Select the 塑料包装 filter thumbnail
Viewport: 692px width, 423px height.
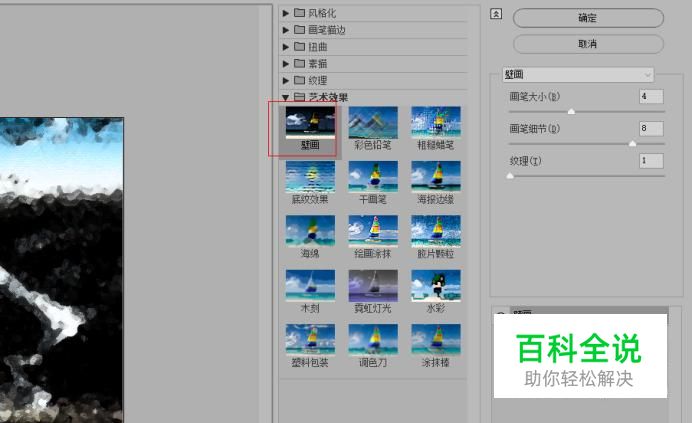click(x=310, y=340)
